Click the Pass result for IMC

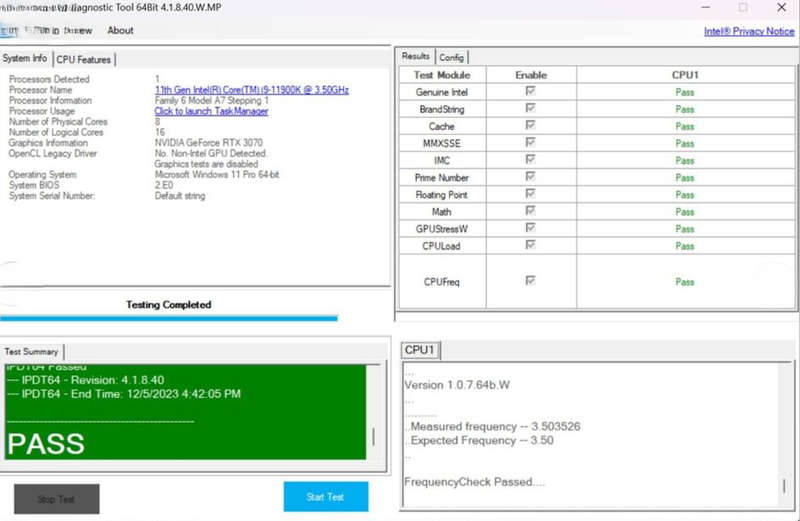click(x=685, y=161)
